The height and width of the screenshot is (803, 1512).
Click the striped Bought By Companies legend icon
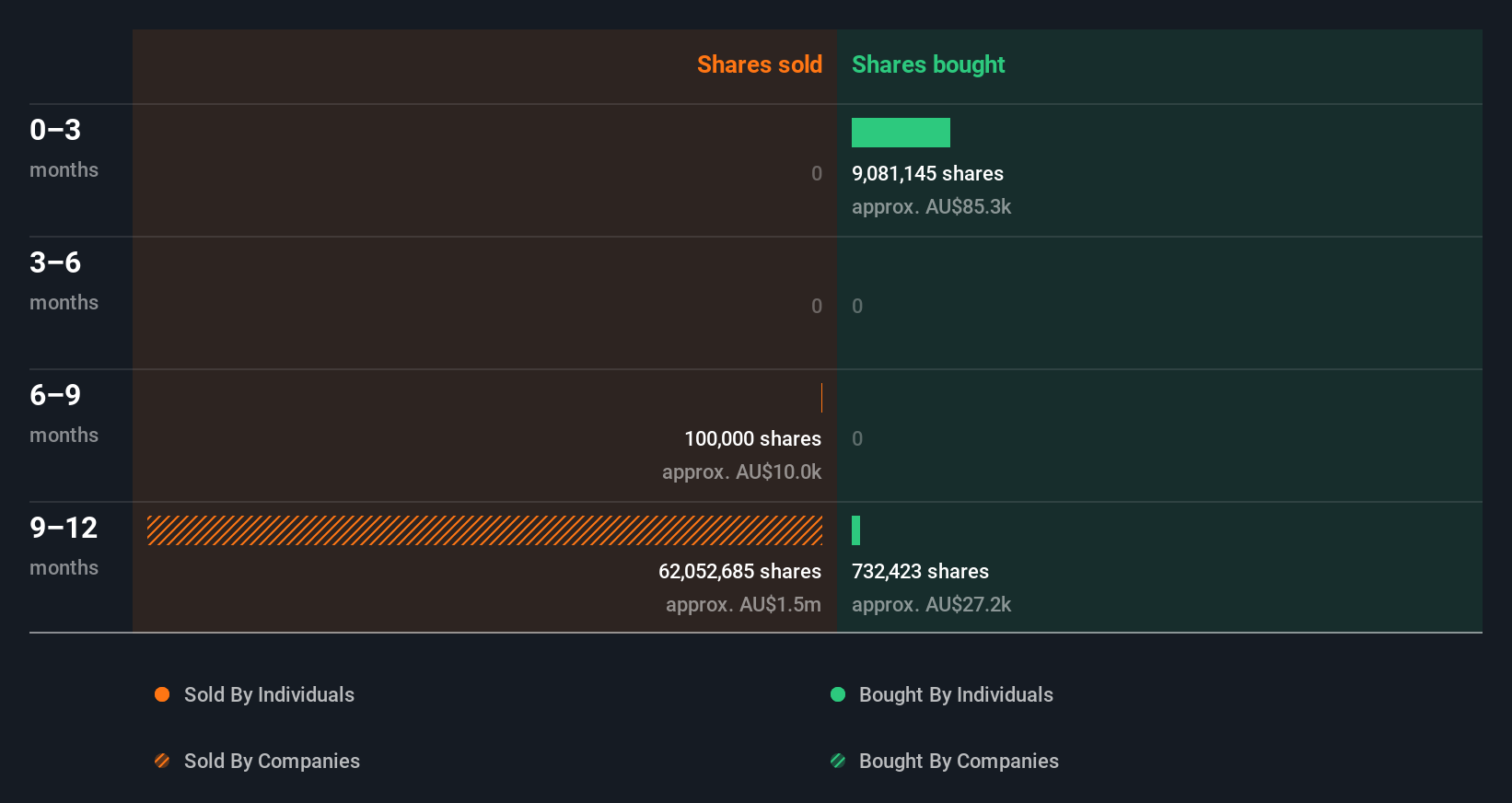pos(838,761)
